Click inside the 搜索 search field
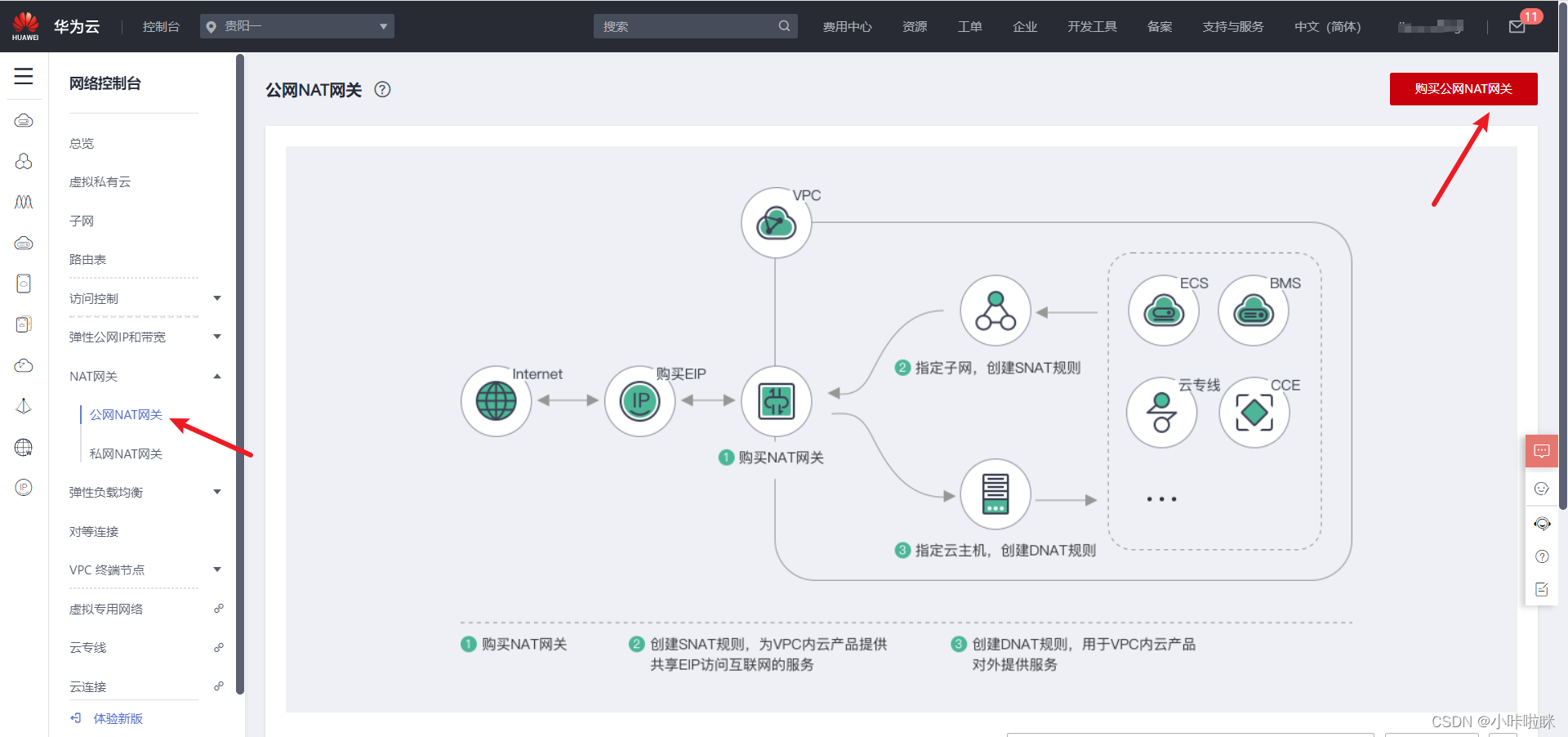The image size is (1568, 737). pyautogui.click(x=694, y=25)
